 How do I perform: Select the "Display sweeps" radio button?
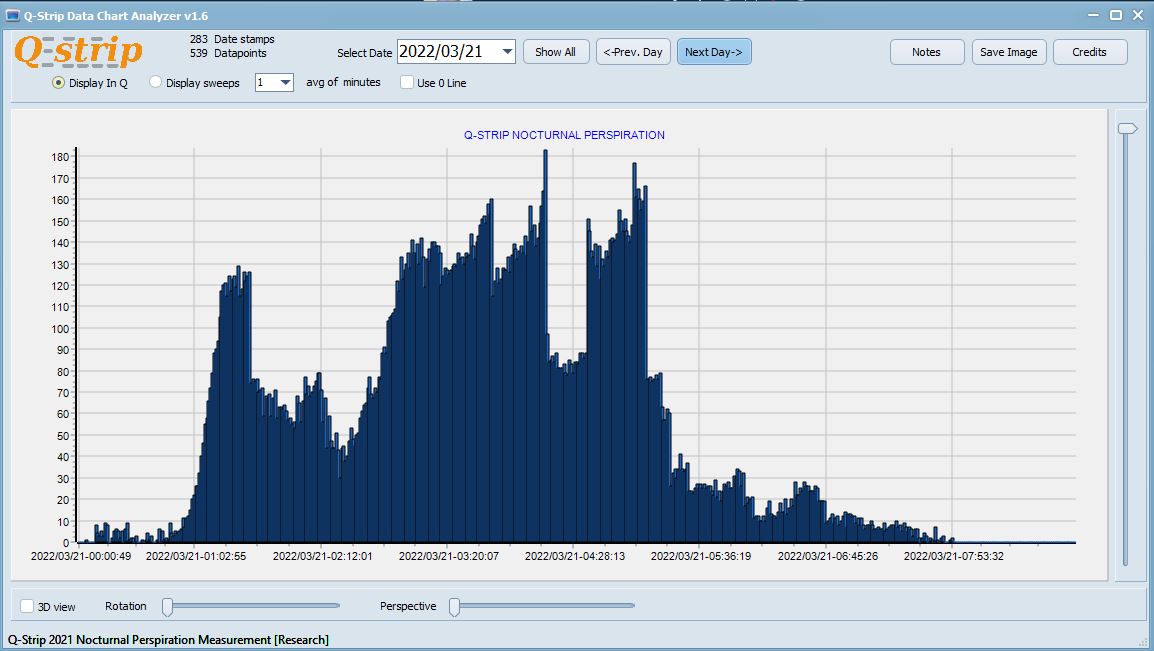(155, 83)
